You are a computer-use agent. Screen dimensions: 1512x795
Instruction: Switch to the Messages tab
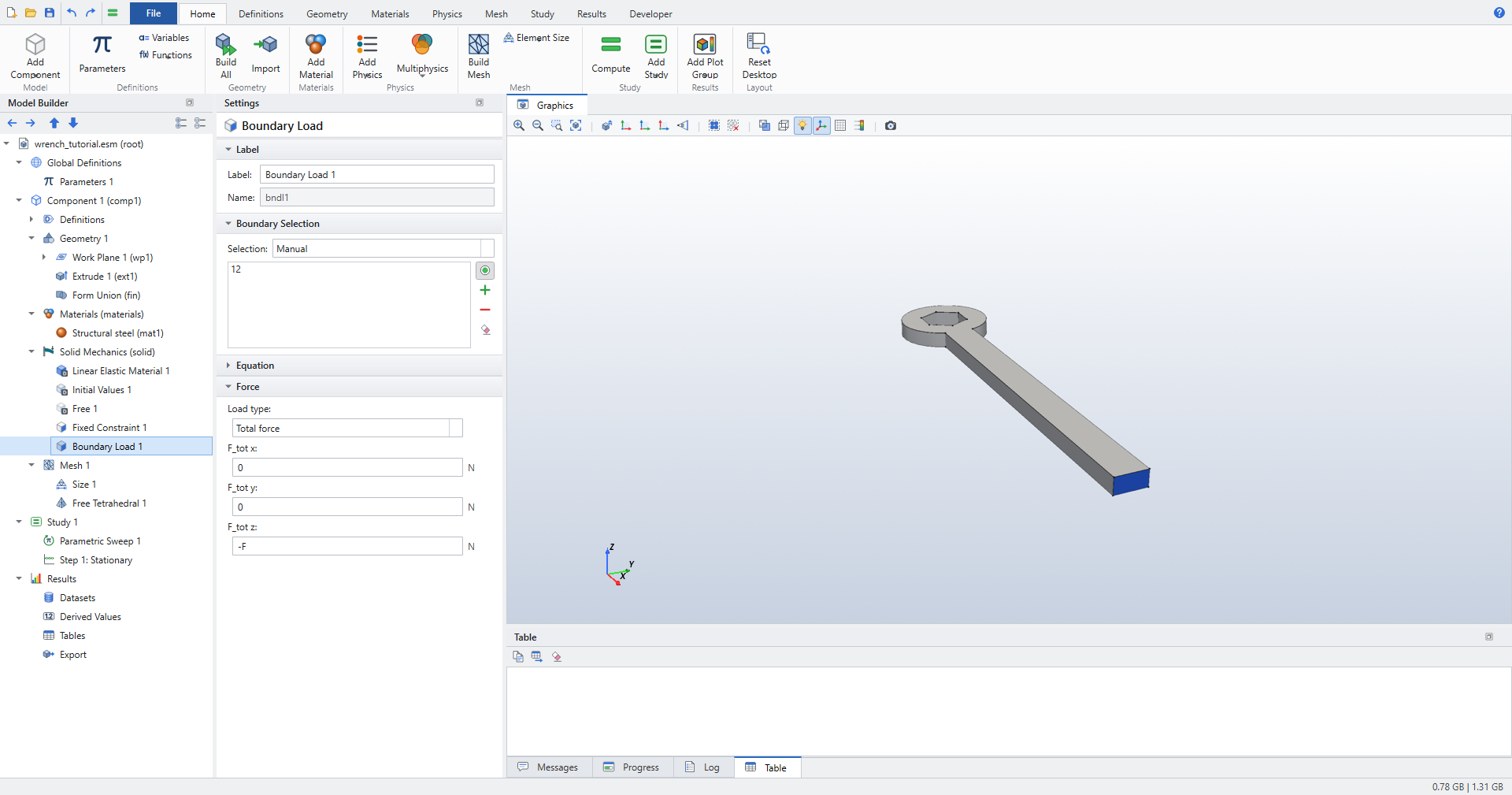[548, 767]
